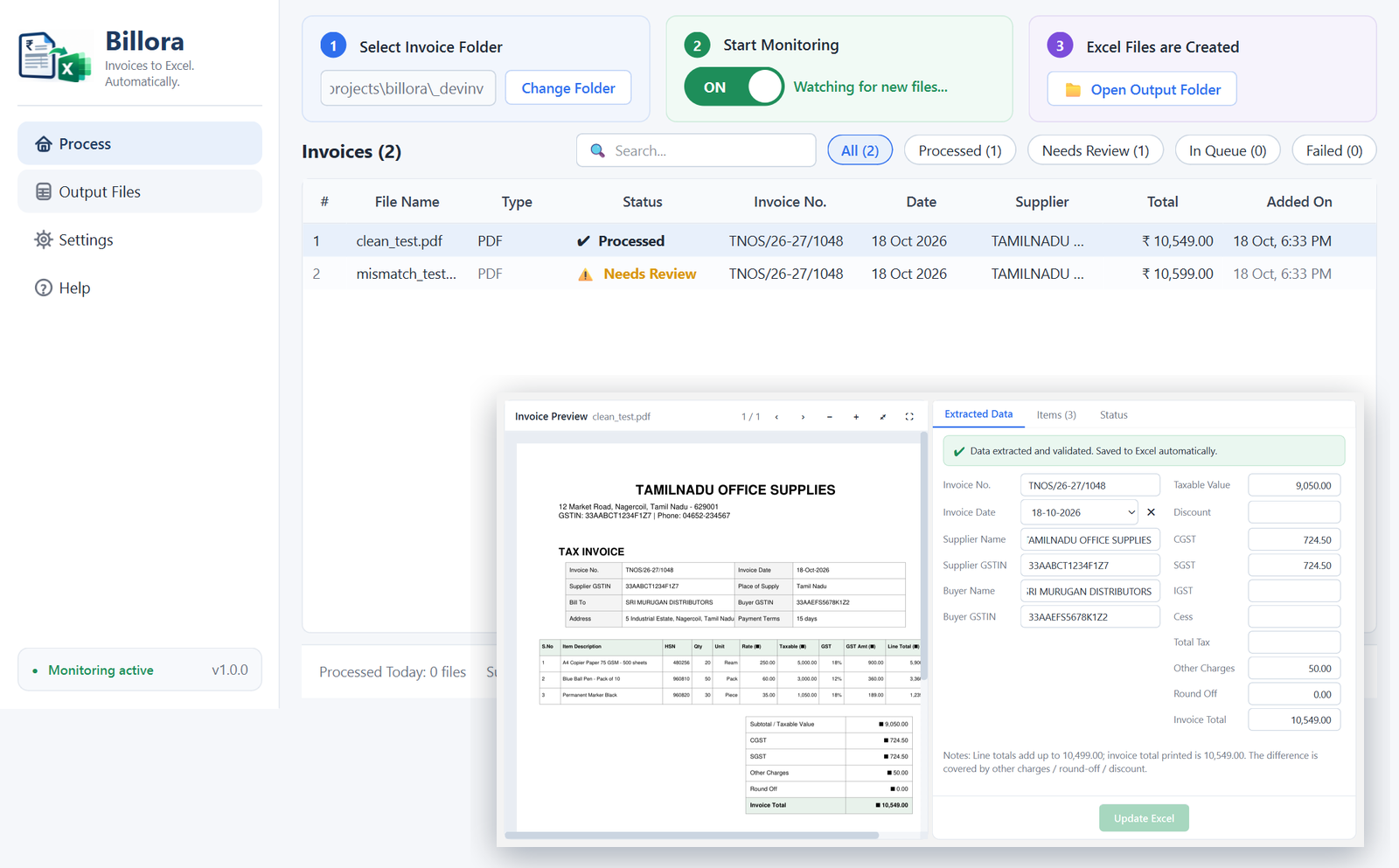
Task: Go to previous page in Invoice Preview
Action: coord(776,417)
